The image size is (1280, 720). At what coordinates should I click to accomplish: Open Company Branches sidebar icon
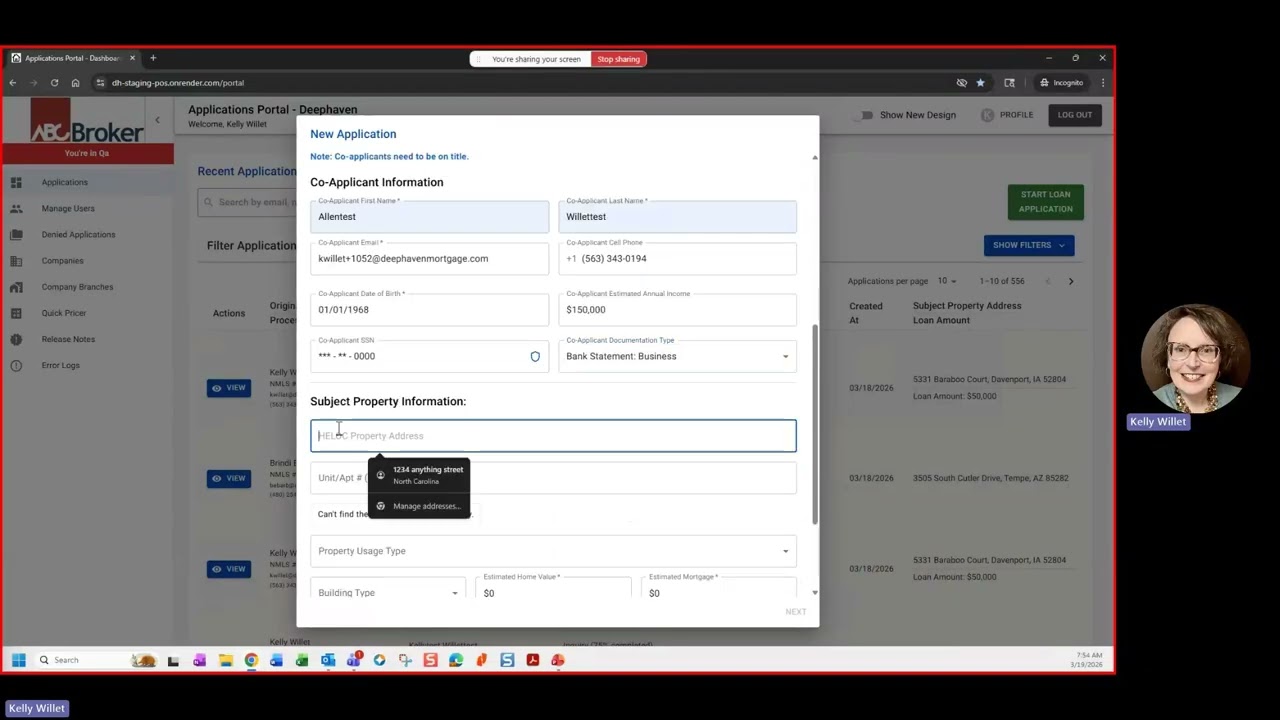pos(16,287)
